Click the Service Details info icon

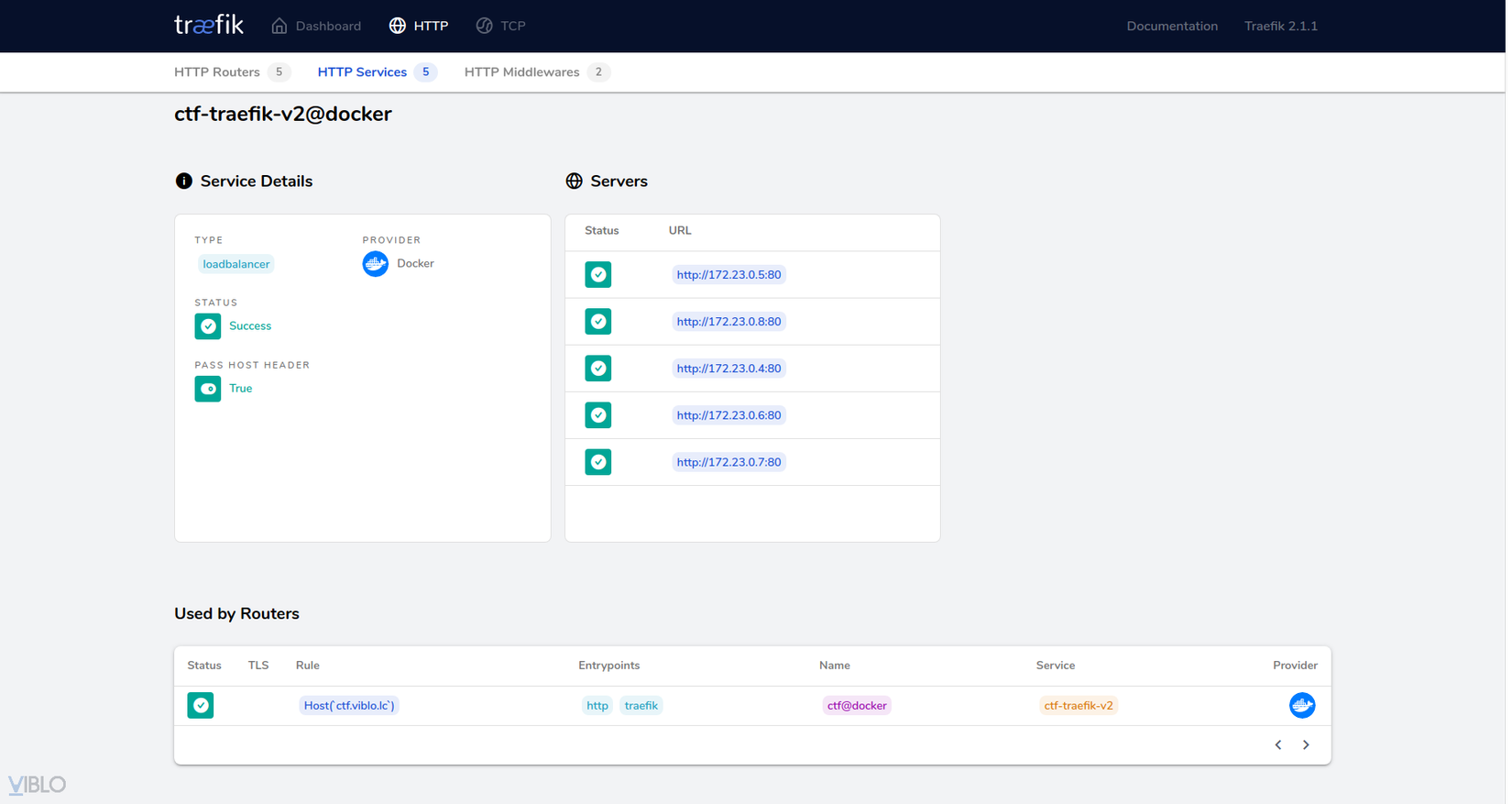pos(184,181)
